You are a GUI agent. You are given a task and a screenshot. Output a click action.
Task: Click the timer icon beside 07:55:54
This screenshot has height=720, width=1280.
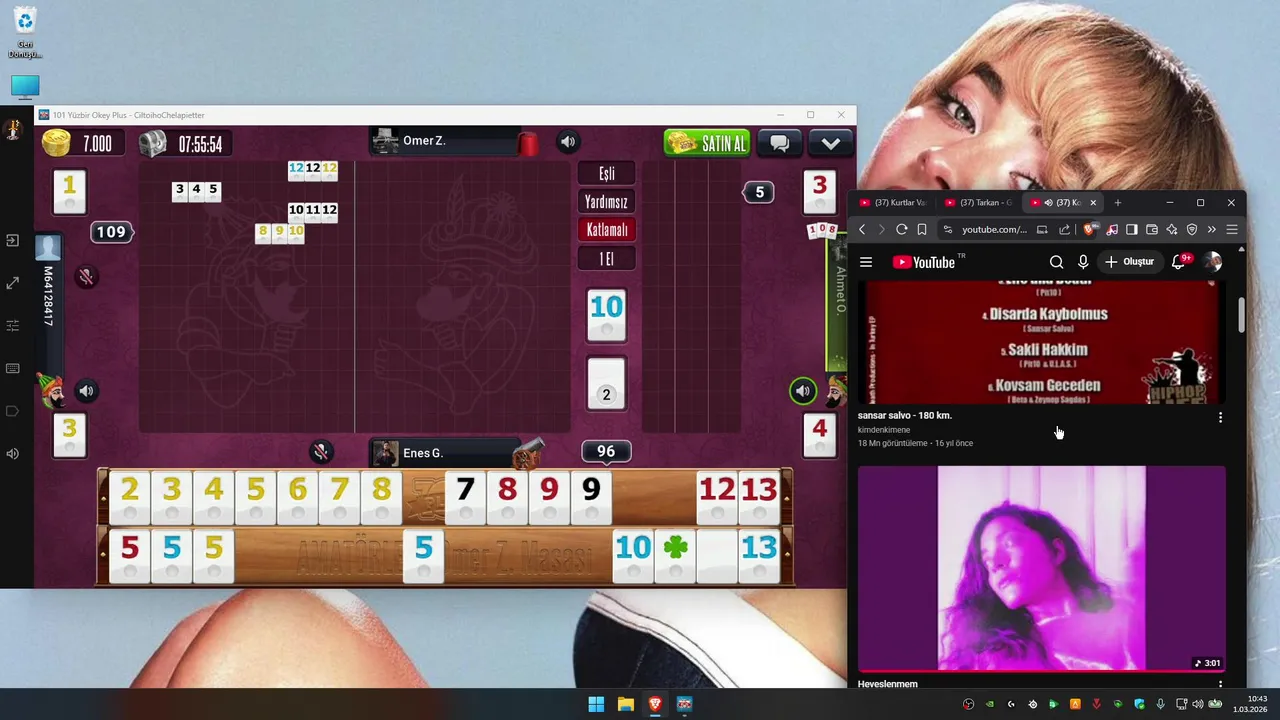[152, 143]
